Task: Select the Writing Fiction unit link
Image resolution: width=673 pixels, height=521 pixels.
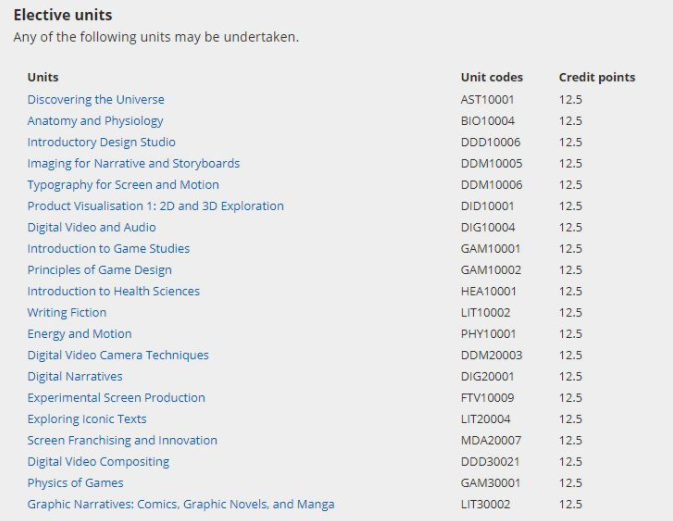Action: [x=67, y=312]
